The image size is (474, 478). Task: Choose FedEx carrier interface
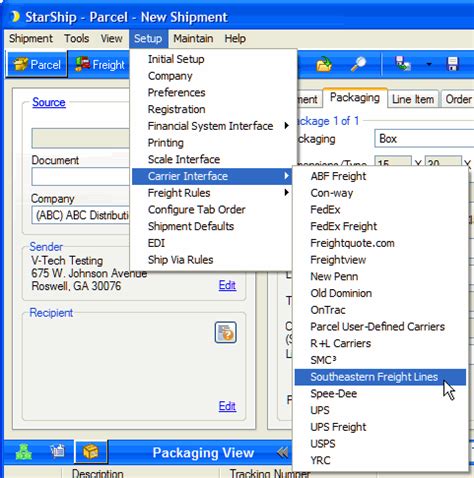click(x=380, y=209)
